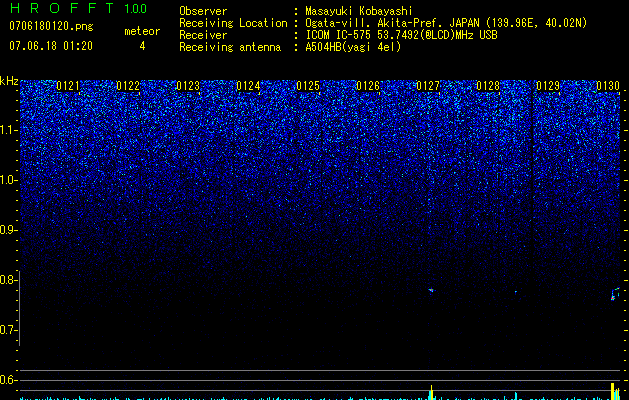
Task: Click the HROFFT 1.0.0 program title
Action: (79, 8)
